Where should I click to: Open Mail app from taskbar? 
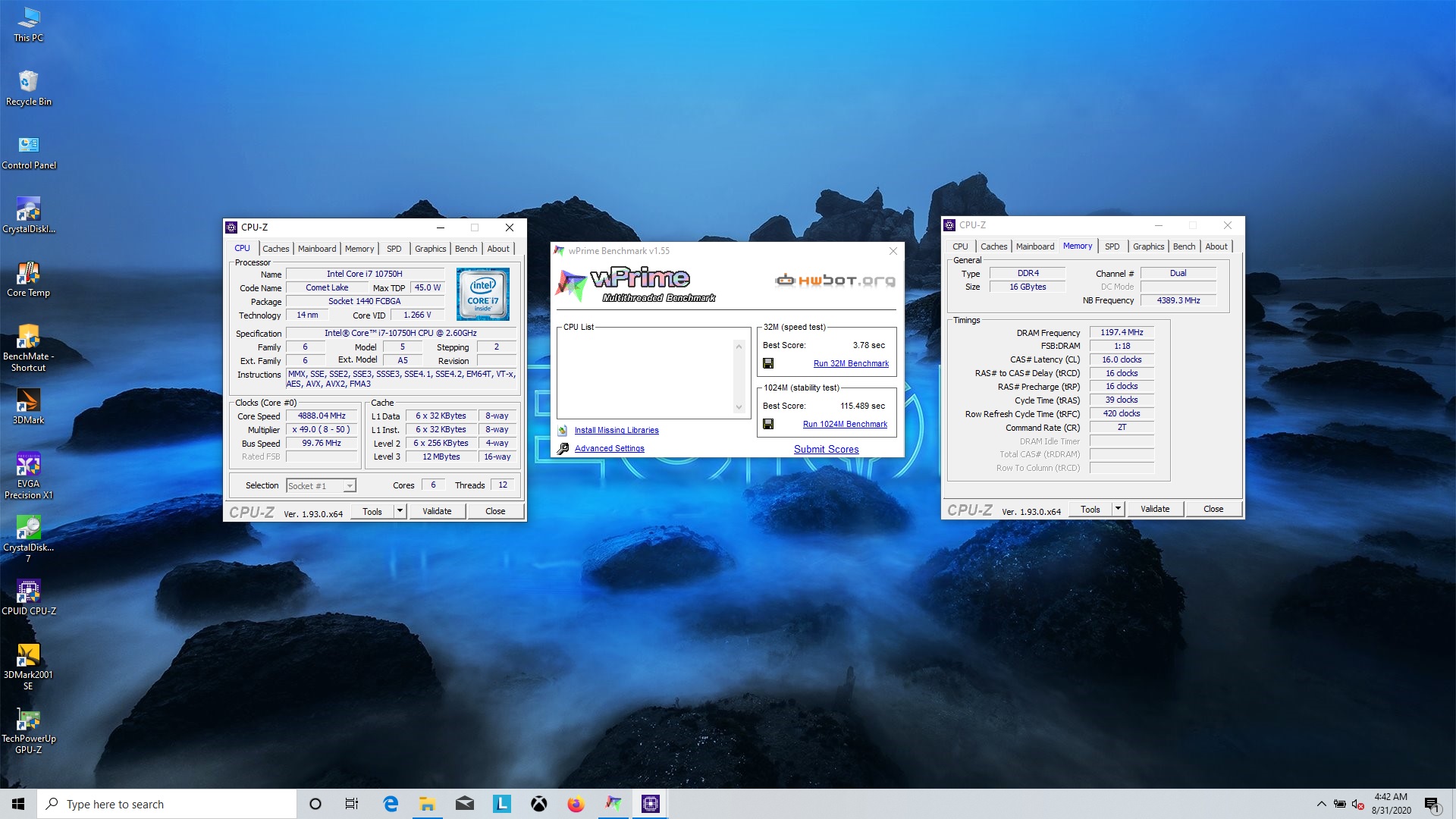click(465, 804)
